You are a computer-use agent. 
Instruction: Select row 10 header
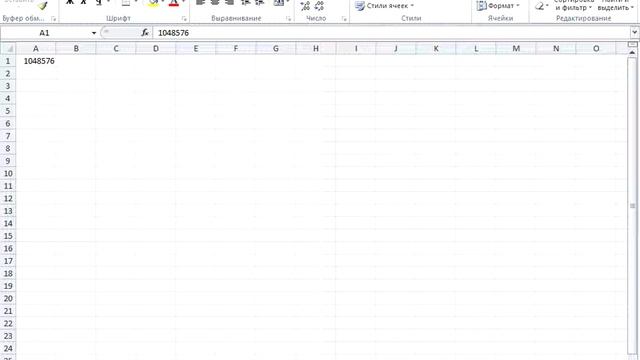click(x=8, y=173)
